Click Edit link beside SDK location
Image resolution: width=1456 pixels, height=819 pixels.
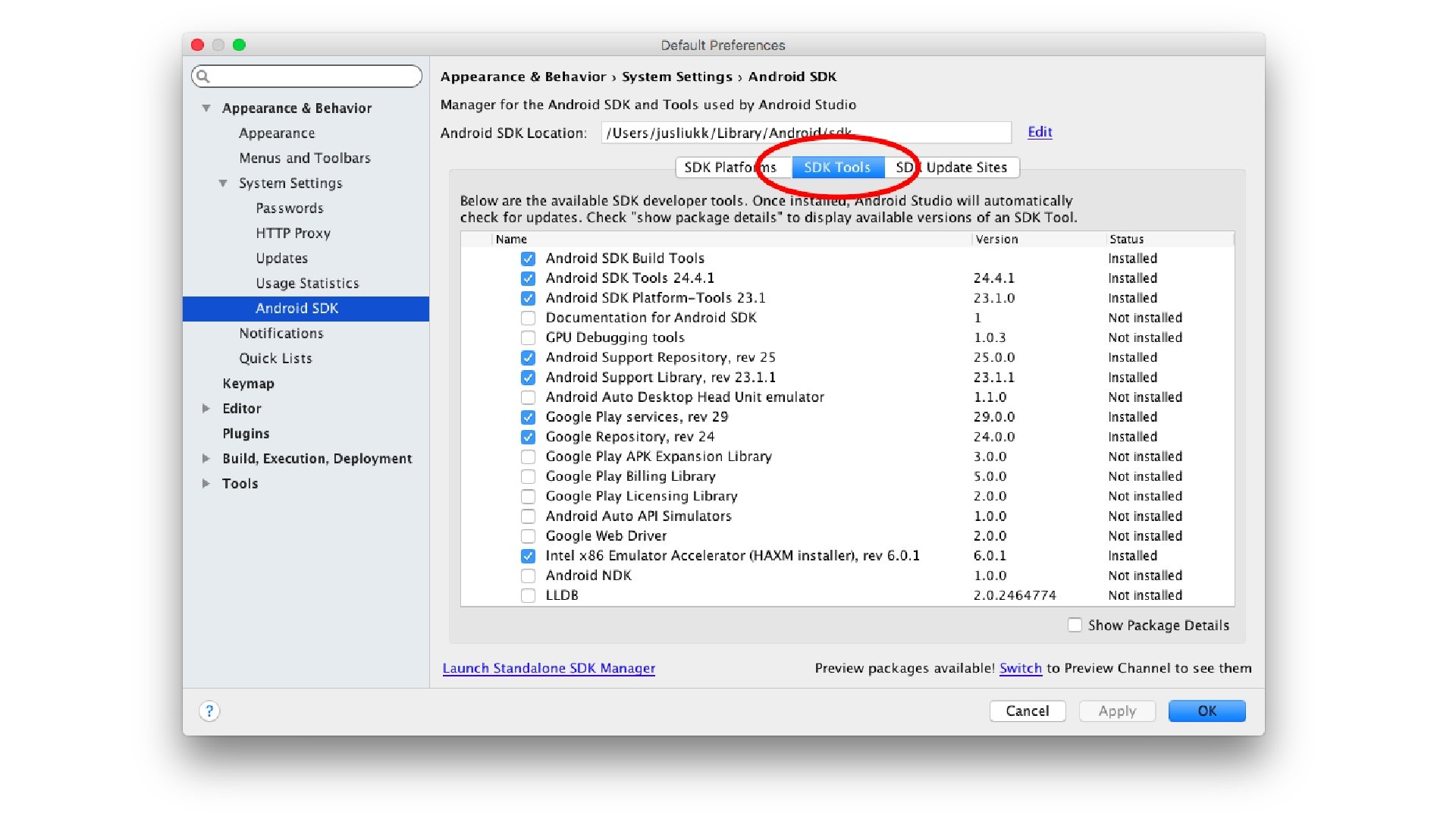click(x=1039, y=132)
